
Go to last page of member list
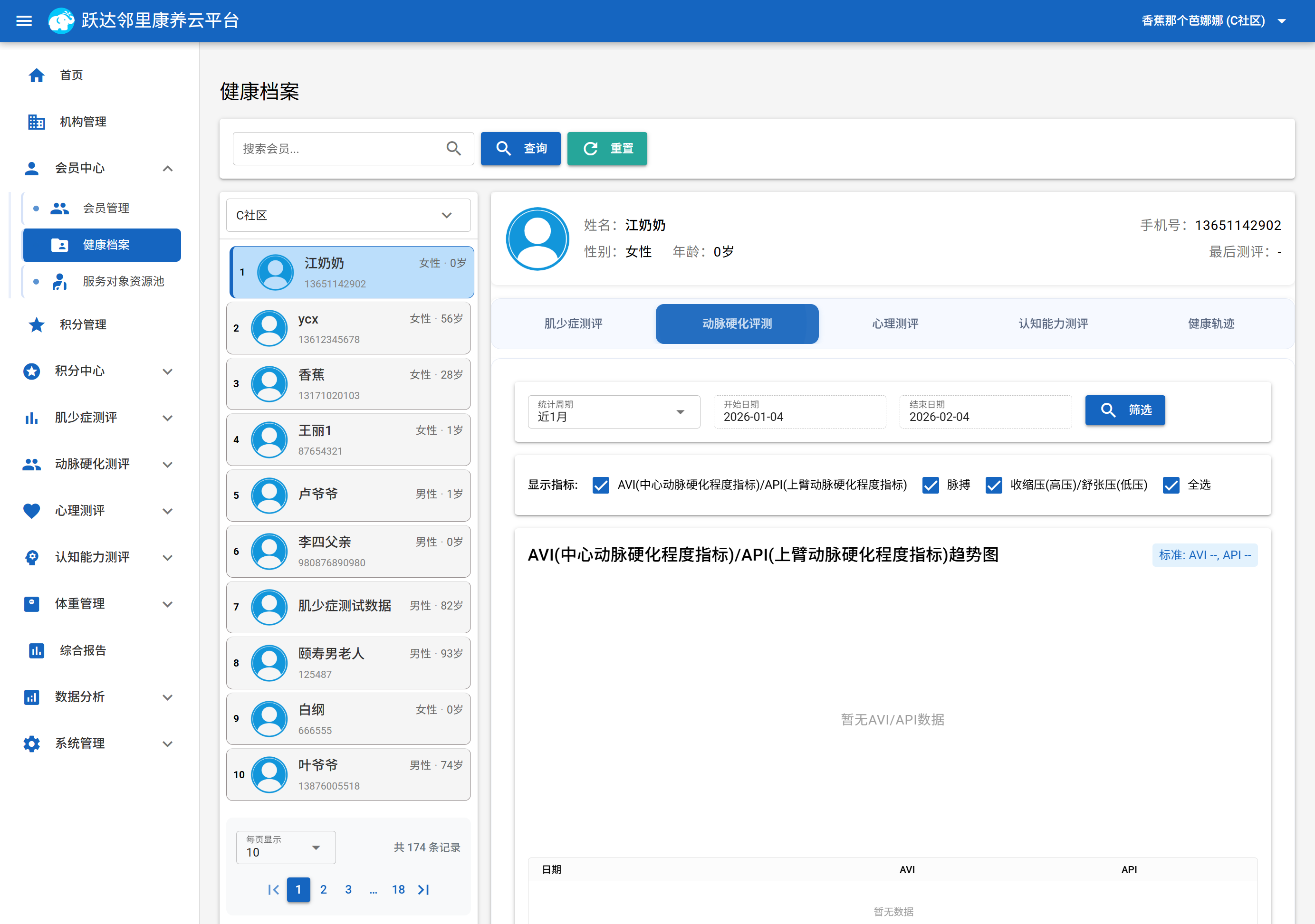(x=423, y=890)
